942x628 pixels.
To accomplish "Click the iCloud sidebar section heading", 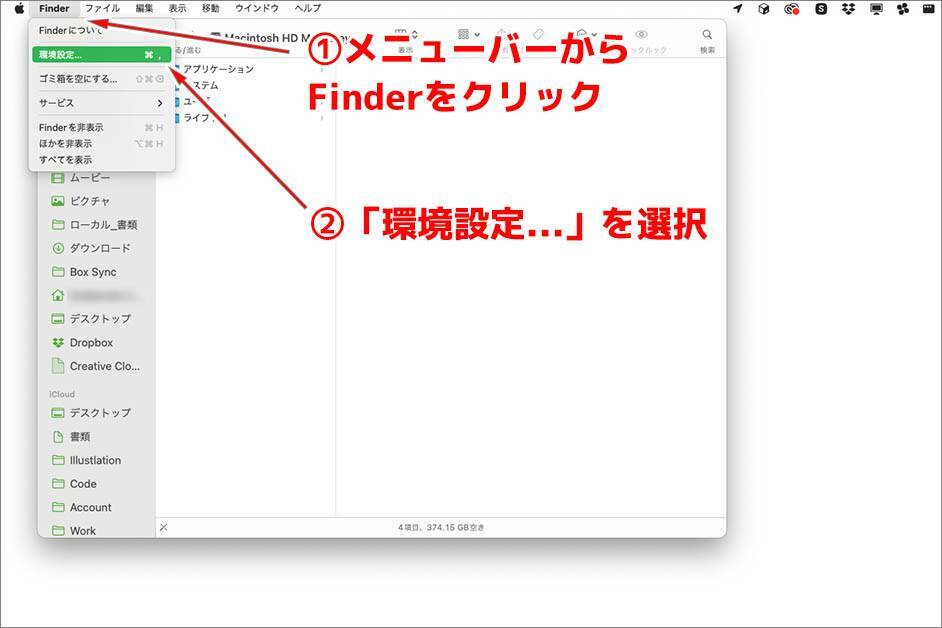I will coord(62,394).
